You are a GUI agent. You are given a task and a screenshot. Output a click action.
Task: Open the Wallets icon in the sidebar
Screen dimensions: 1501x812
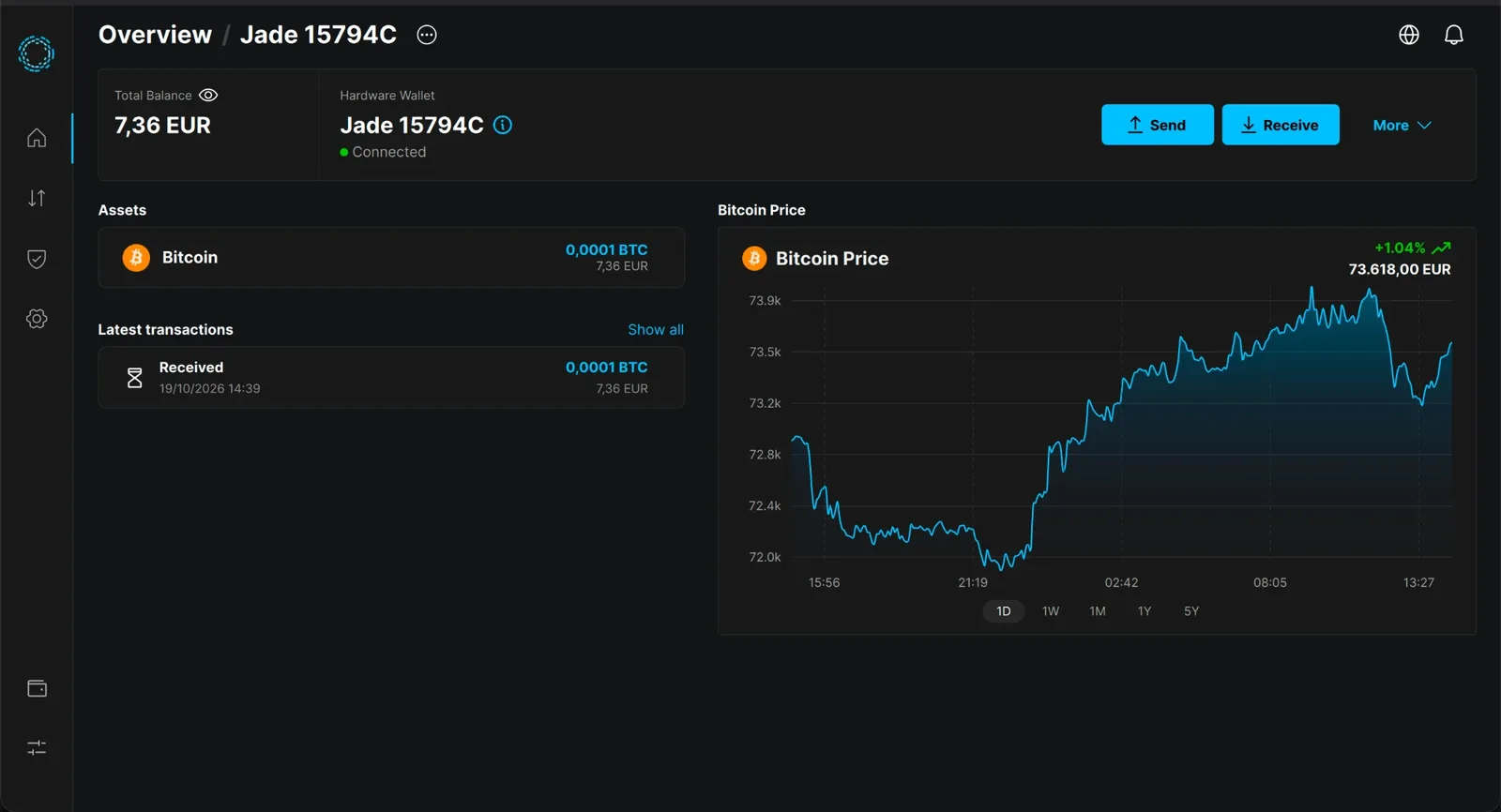[37, 688]
